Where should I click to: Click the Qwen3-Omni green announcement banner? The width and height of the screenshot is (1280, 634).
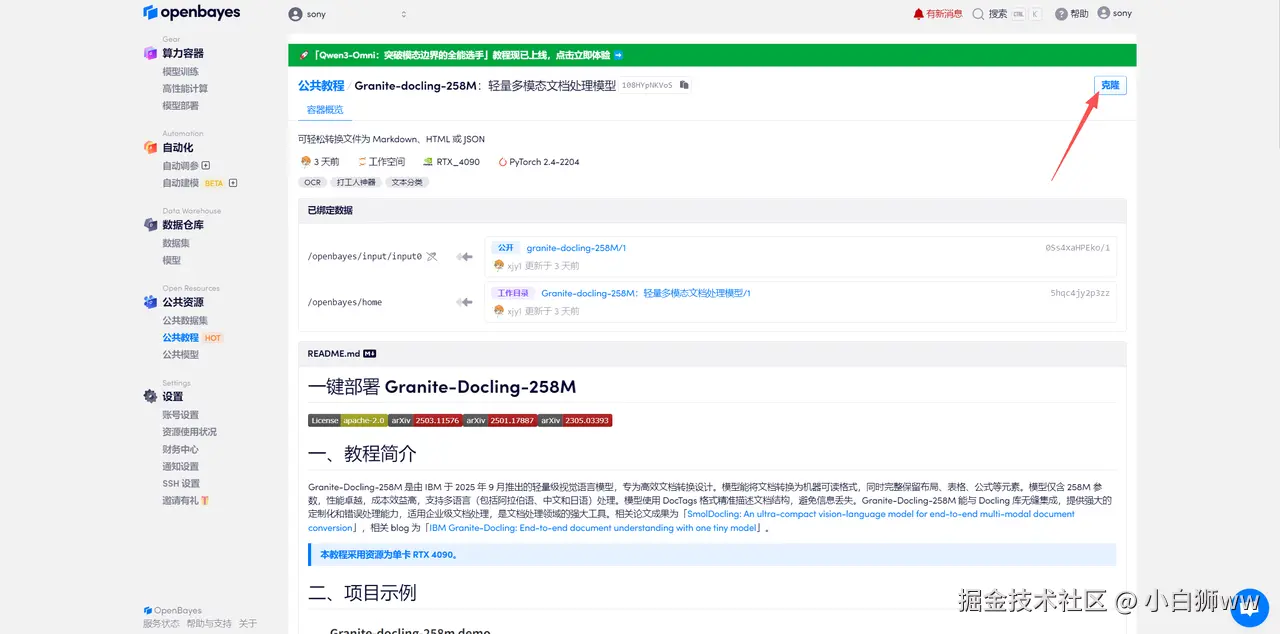(x=712, y=55)
